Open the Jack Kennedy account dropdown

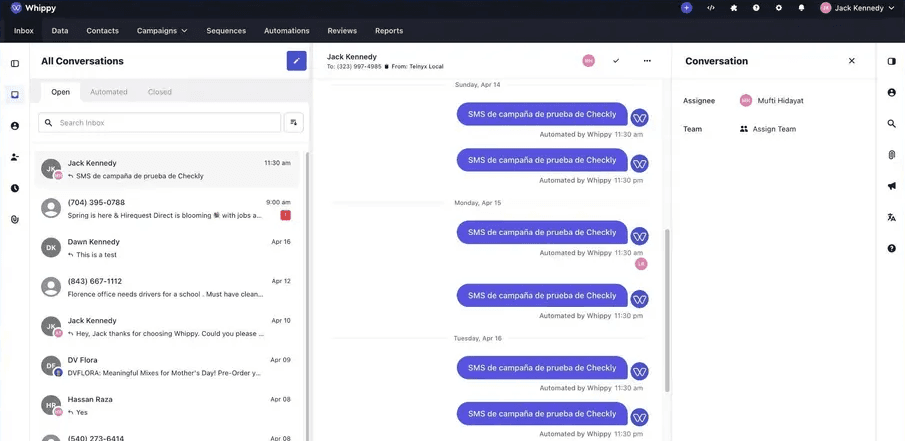pos(858,8)
